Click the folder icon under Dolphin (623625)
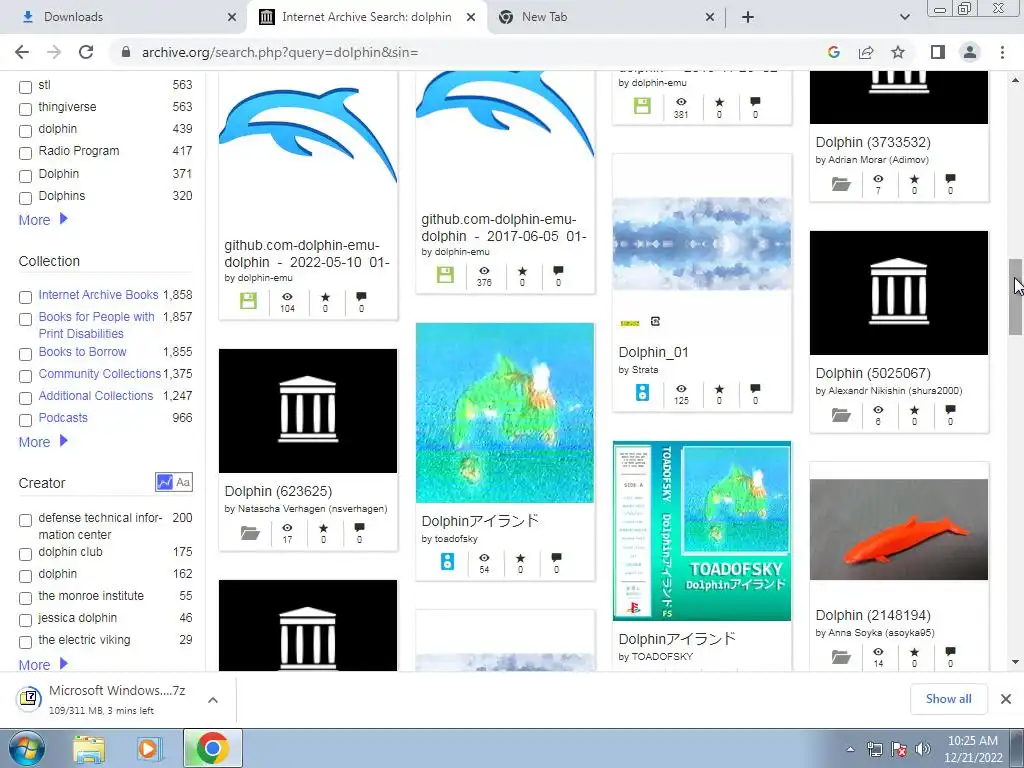The width and height of the screenshot is (1024, 768). click(x=249, y=533)
